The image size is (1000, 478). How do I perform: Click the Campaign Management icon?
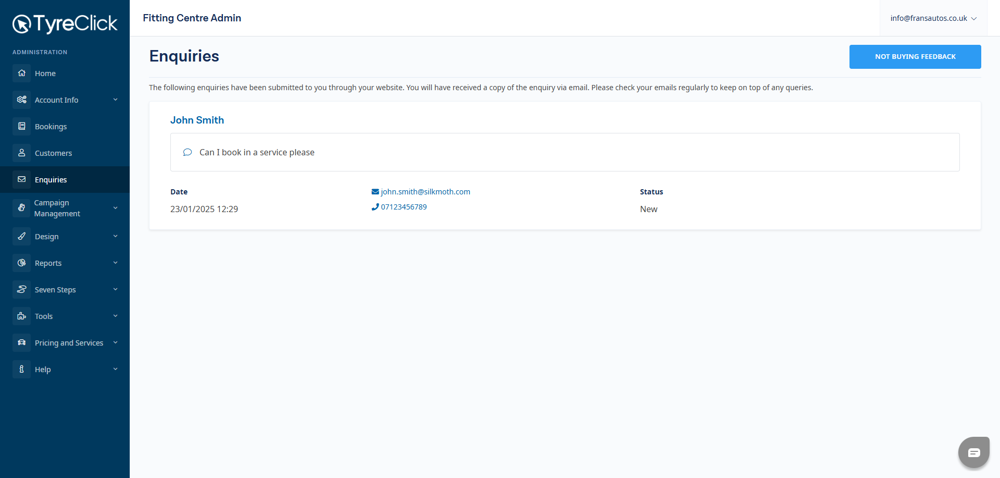22,208
